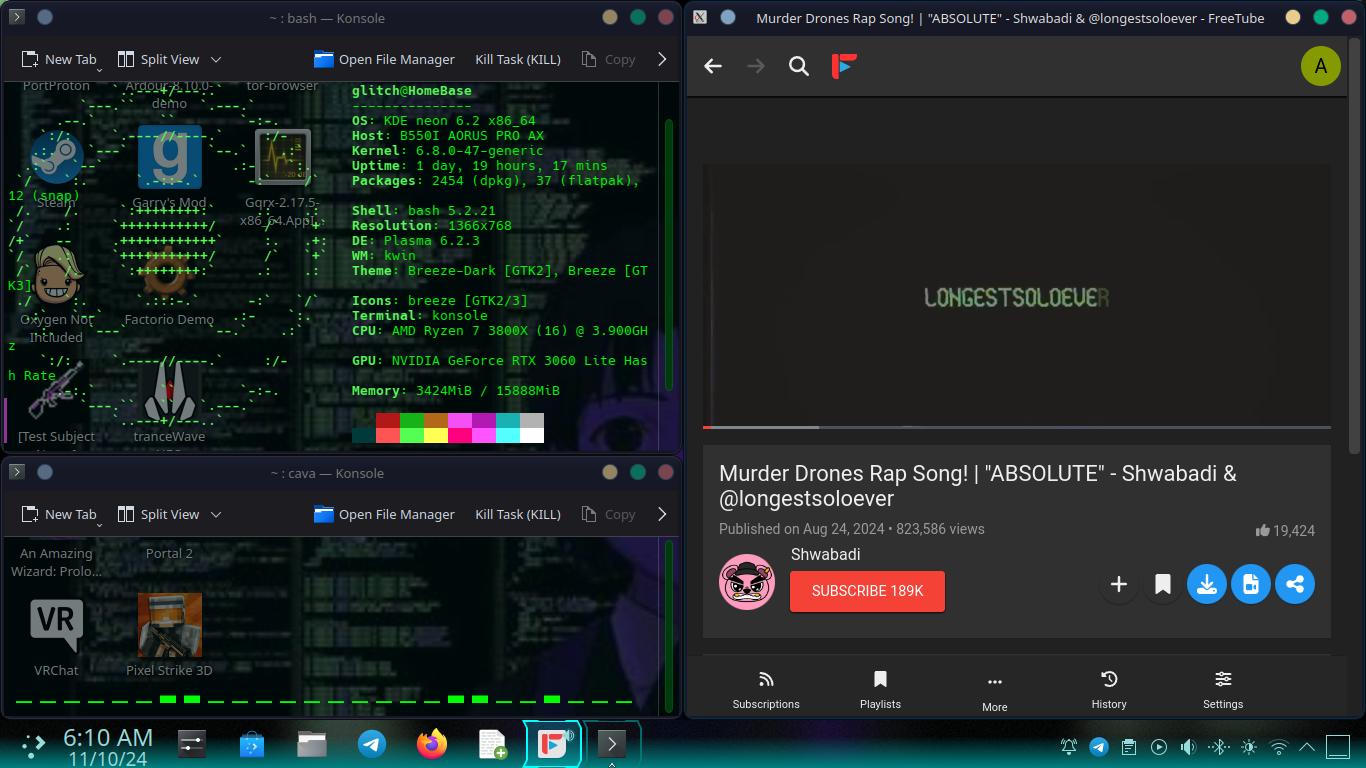Screen dimensions: 1366x768
Task: Open the Telegram tray icon
Action: pyautogui.click(x=1099, y=746)
